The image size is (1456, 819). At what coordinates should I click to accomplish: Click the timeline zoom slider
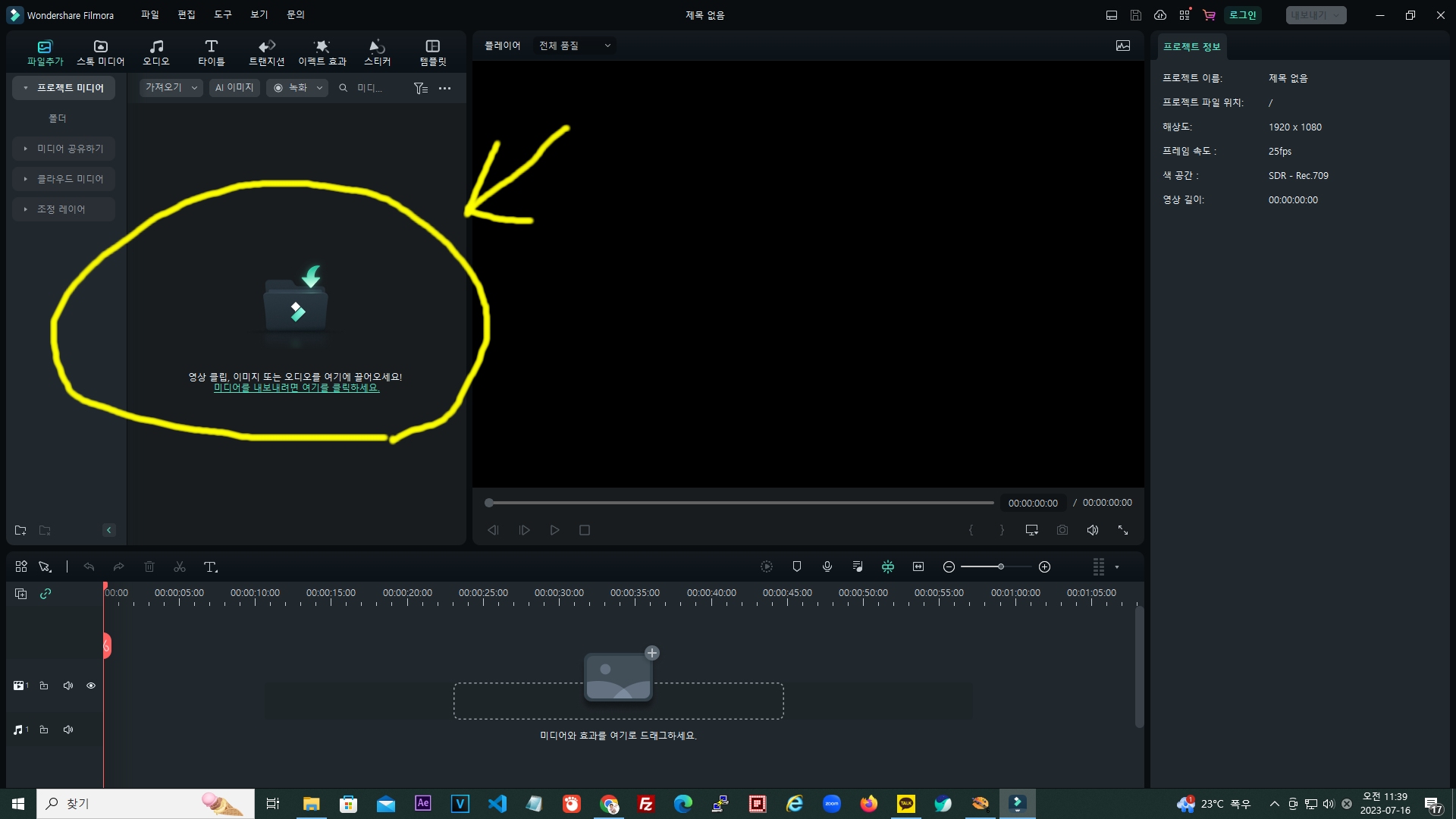click(x=996, y=566)
